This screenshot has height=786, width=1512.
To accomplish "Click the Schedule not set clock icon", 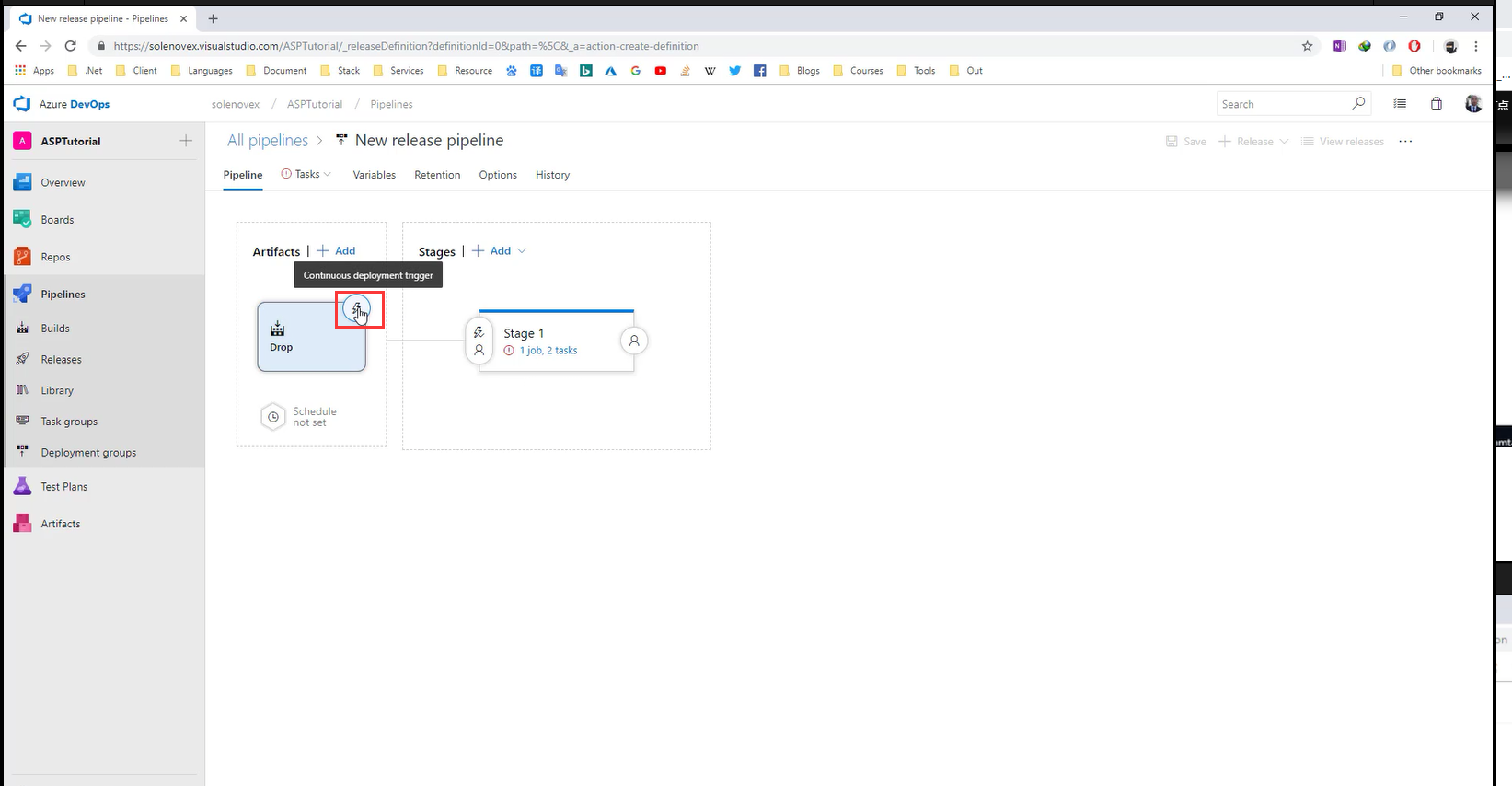I will (273, 417).
